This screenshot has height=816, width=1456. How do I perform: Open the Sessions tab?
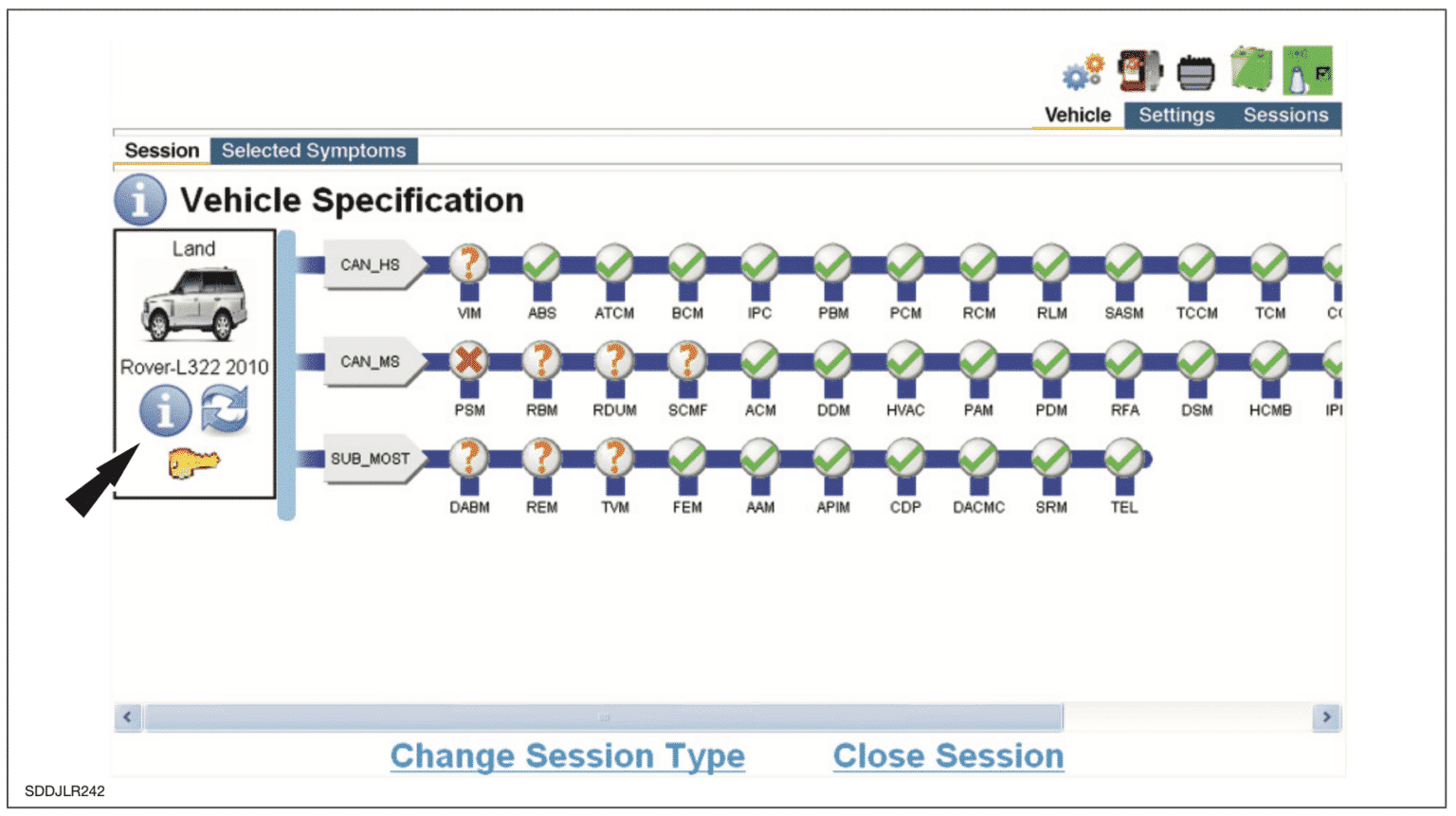1285,115
